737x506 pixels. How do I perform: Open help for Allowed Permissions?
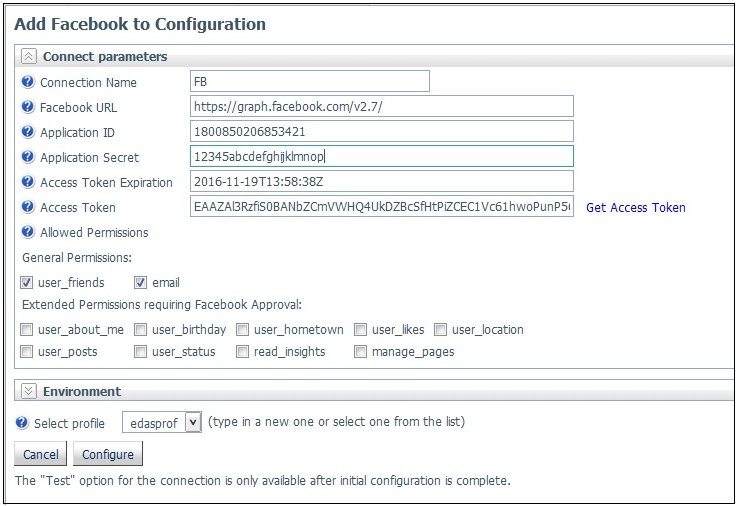28,232
